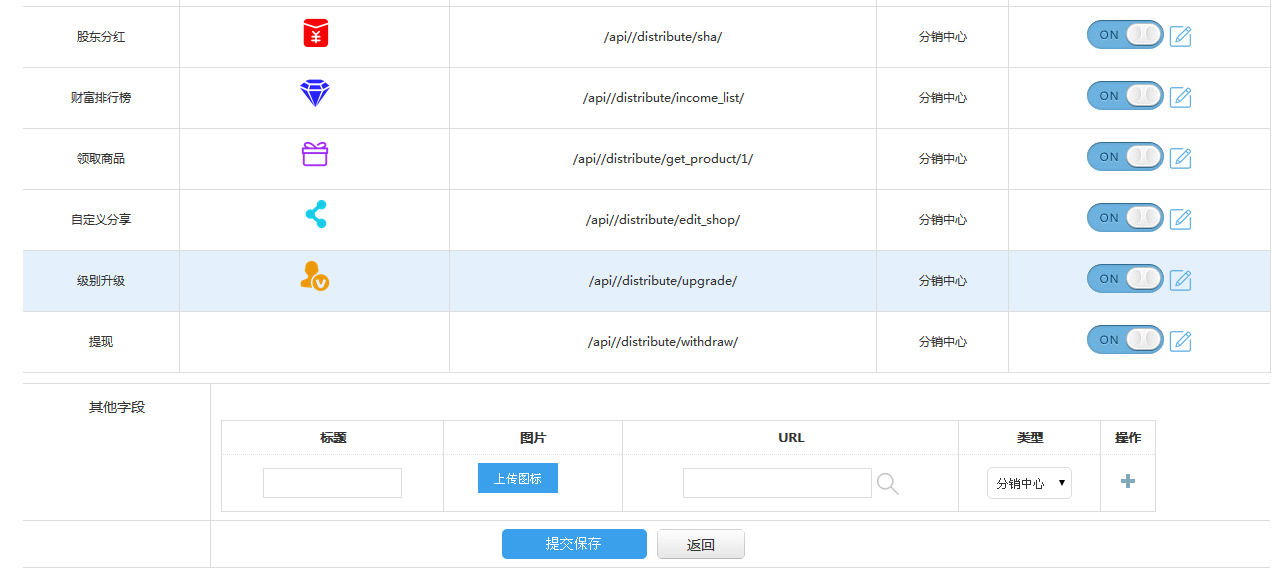
Task: Disable the 领取商品 ON switch
Action: [1125, 157]
